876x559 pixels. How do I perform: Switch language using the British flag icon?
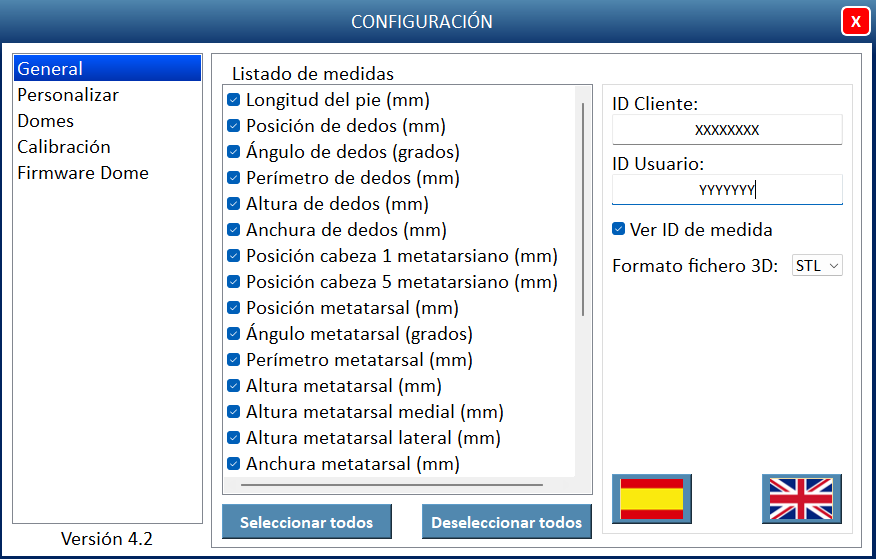point(801,498)
